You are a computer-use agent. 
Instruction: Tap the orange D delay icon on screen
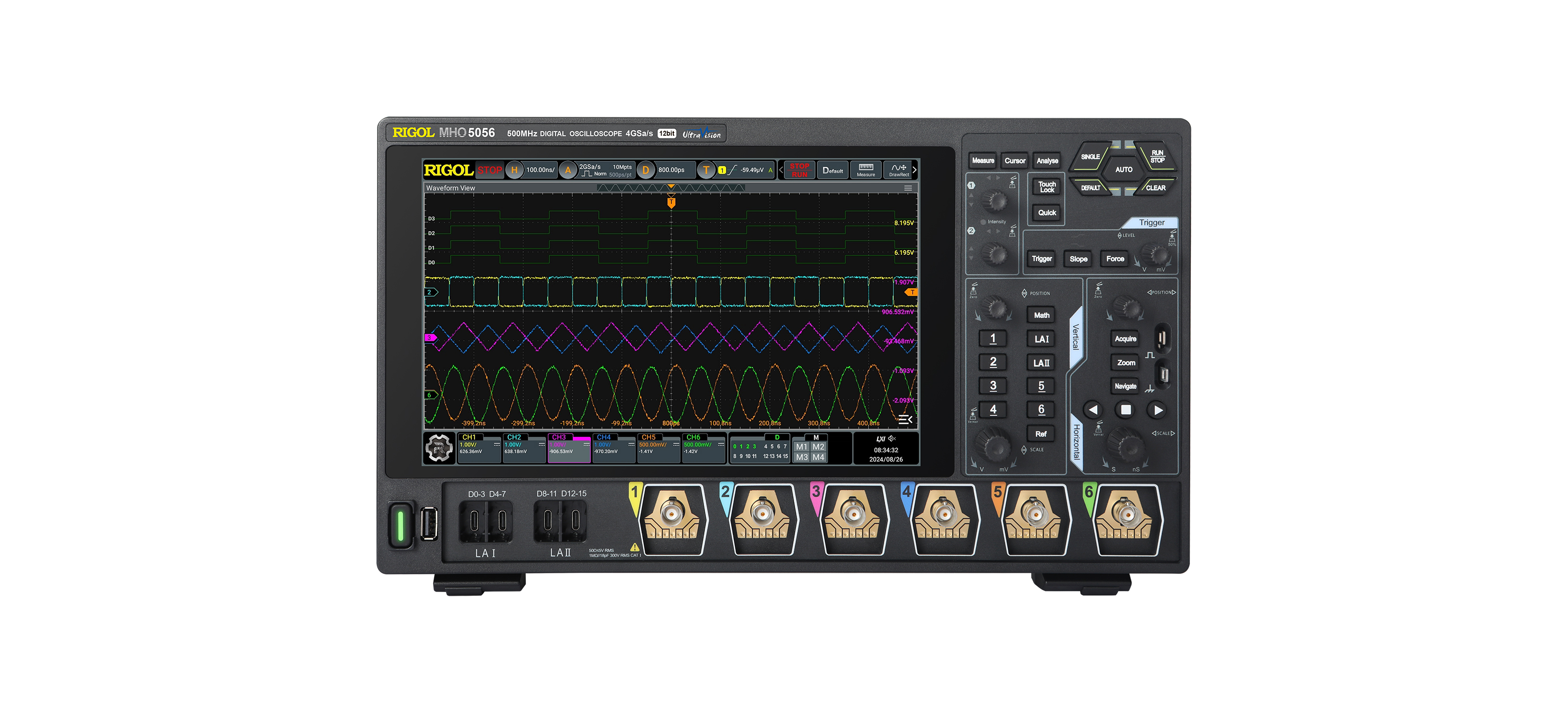[646, 171]
